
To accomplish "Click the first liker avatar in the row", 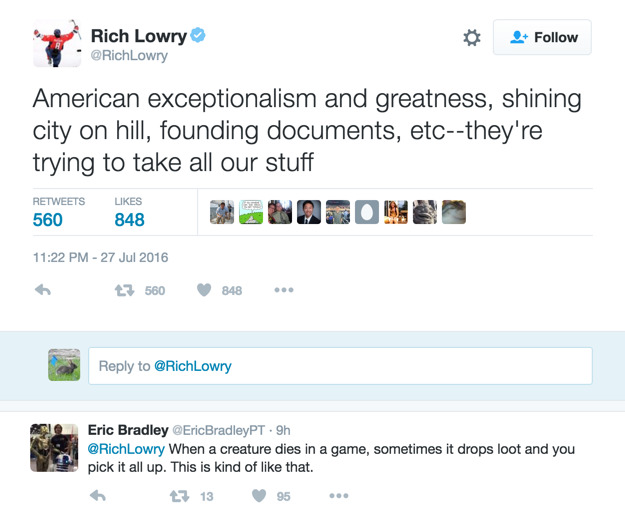I will point(222,212).
